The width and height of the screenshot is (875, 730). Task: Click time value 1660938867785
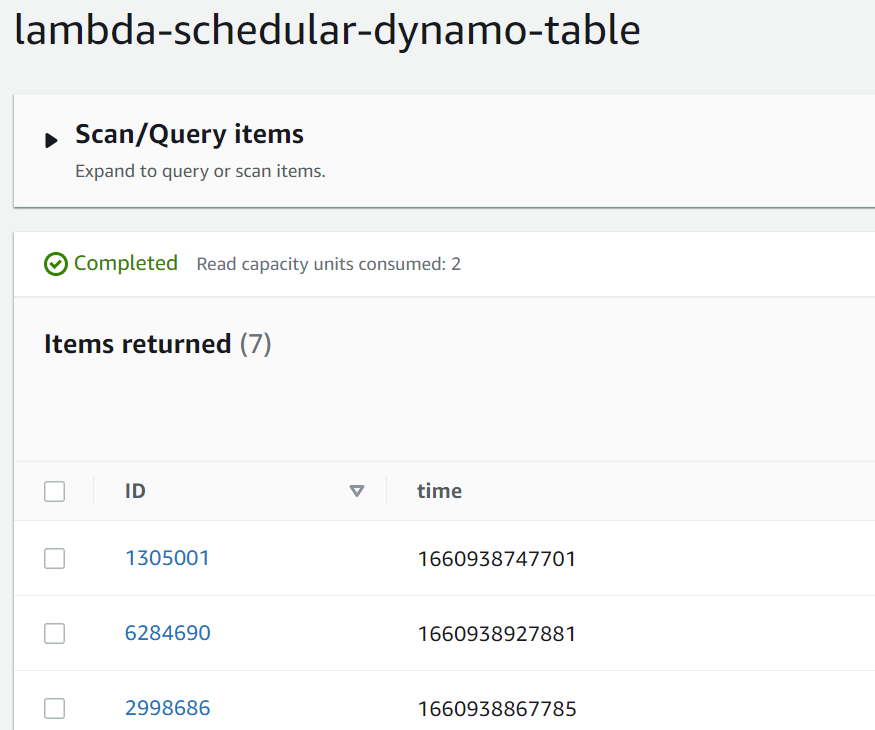tap(497, 709)
